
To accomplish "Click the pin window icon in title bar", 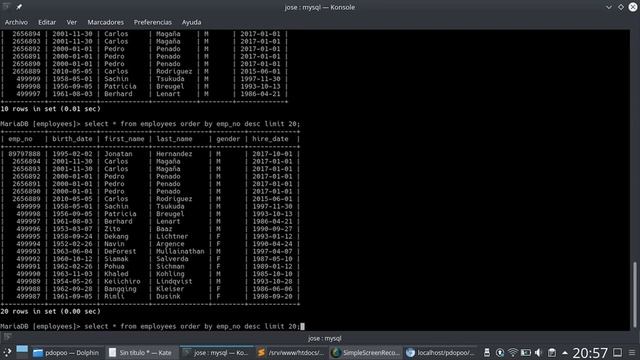I will [x=19, y=7].
